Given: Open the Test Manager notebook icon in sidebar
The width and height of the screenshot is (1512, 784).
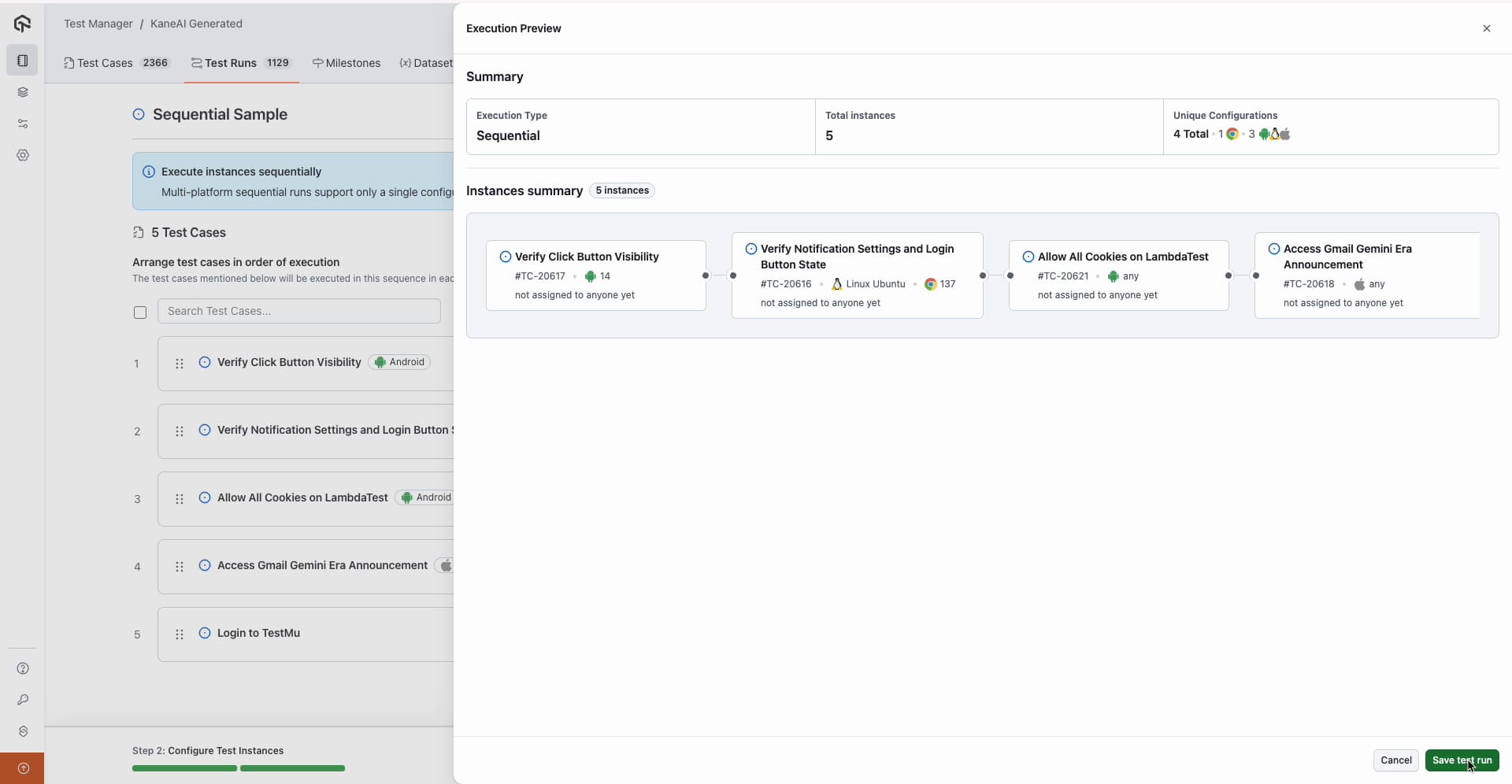Looking at the screenshot, I should click(22, 60).
